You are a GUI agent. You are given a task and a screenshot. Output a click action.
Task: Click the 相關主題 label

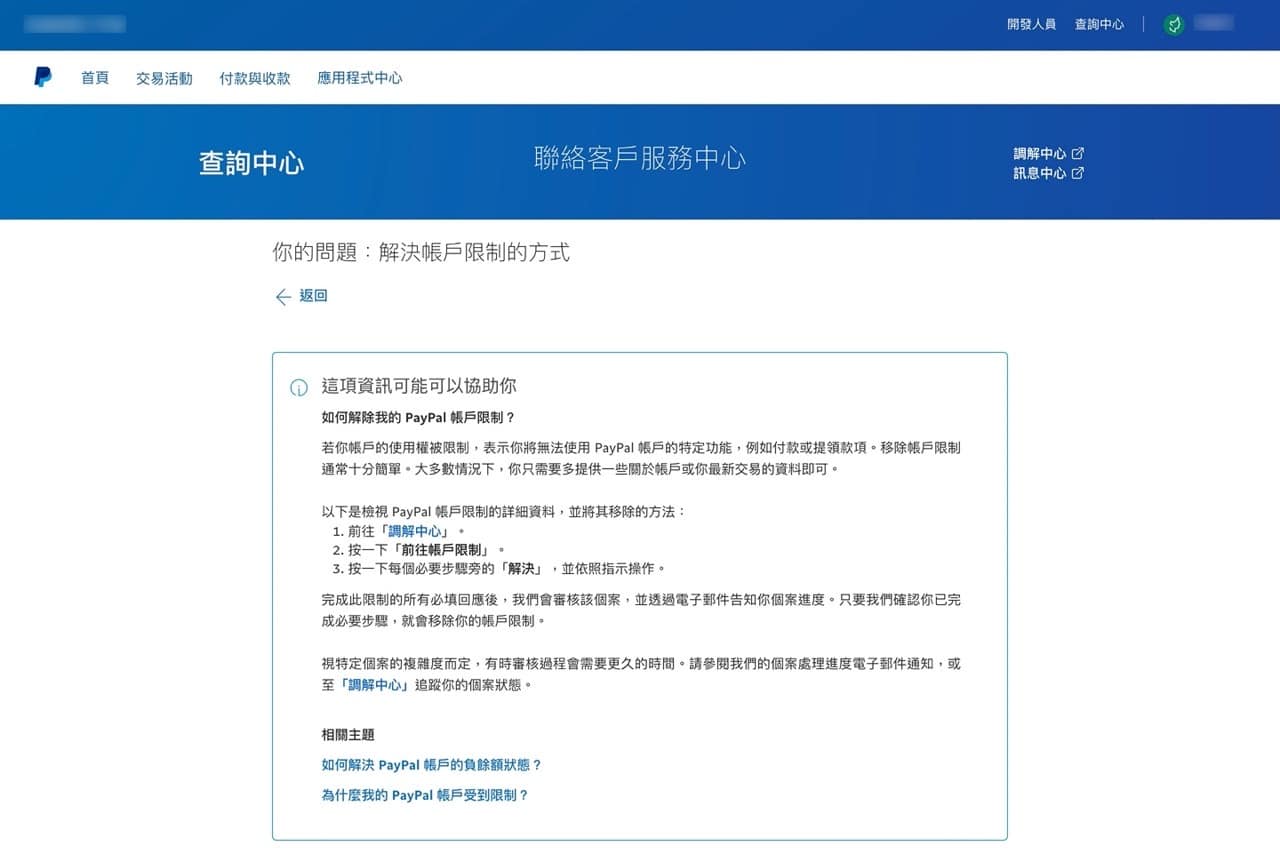point(348,735)
